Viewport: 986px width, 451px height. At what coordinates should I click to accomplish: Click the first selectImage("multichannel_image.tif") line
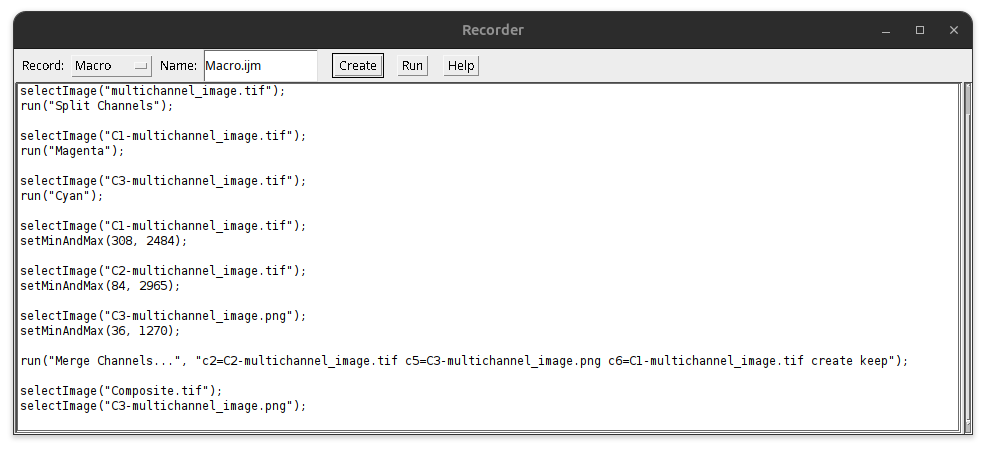pos(152,90)
